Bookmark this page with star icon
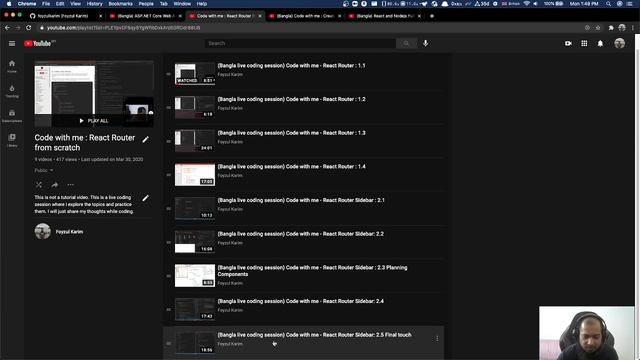This screenshot has height=360, width=640. [x=598, y=28]
